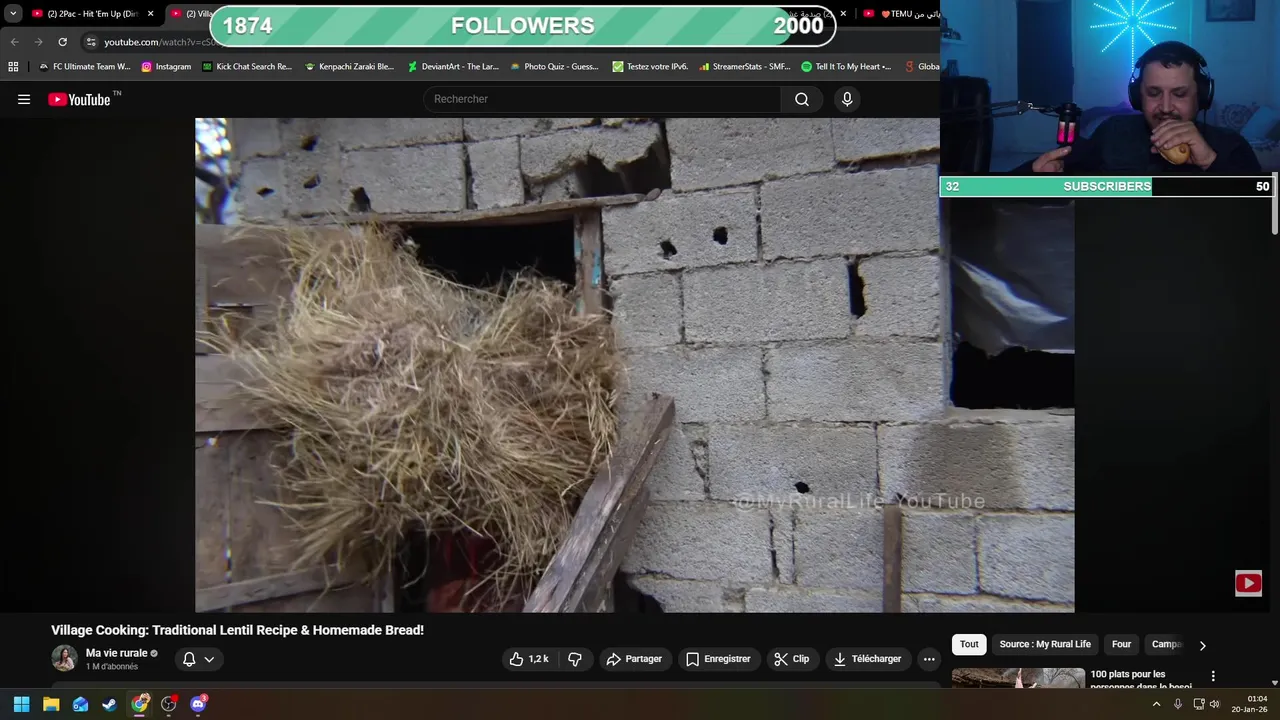Viewport: 1280px width, 720px height.
Task: Open Kick Chat Search bookmark
Action: click(247, 67)
